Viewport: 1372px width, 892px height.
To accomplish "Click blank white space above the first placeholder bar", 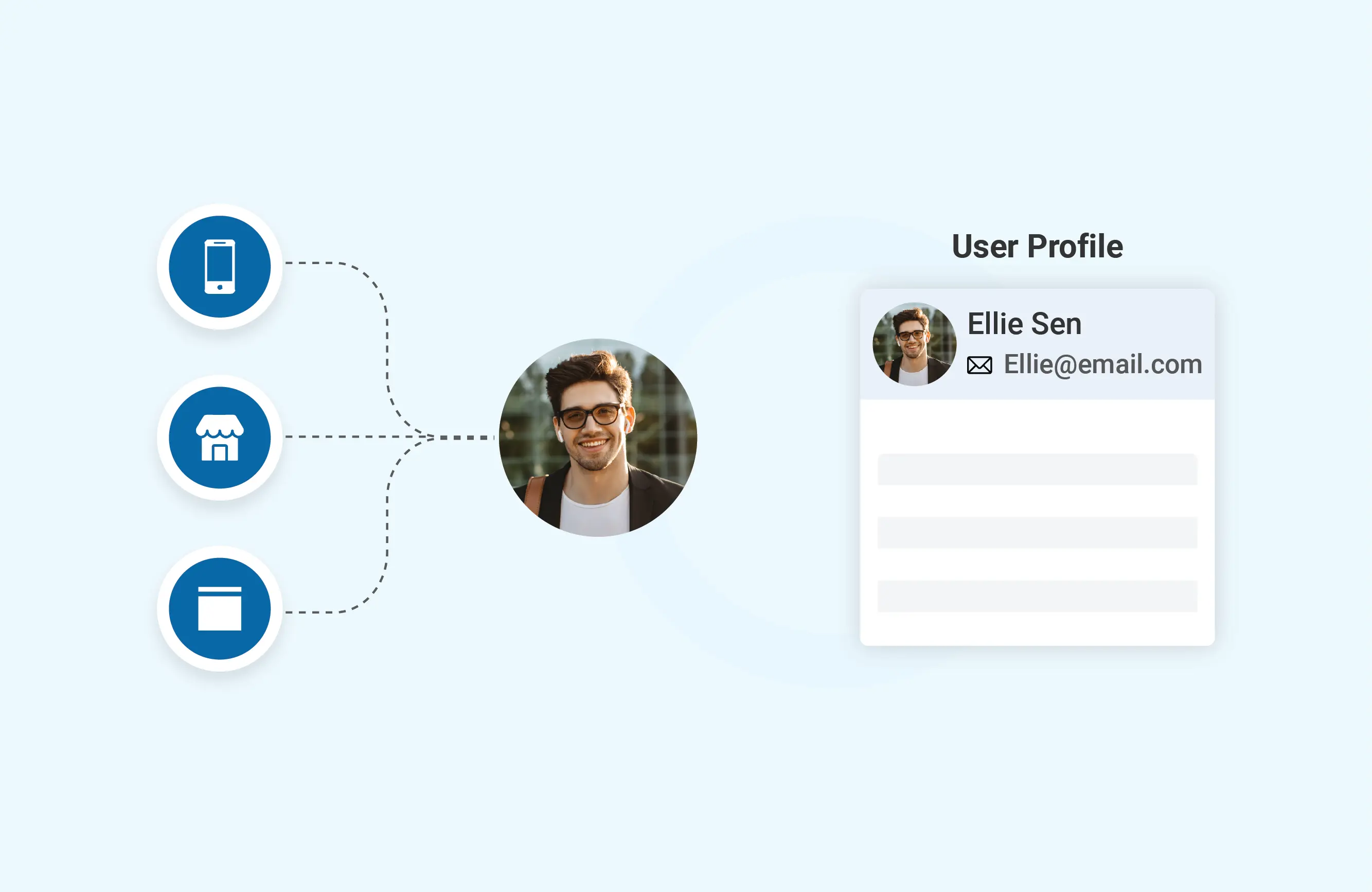I will pyautogui.click(x=1037, y=427).
